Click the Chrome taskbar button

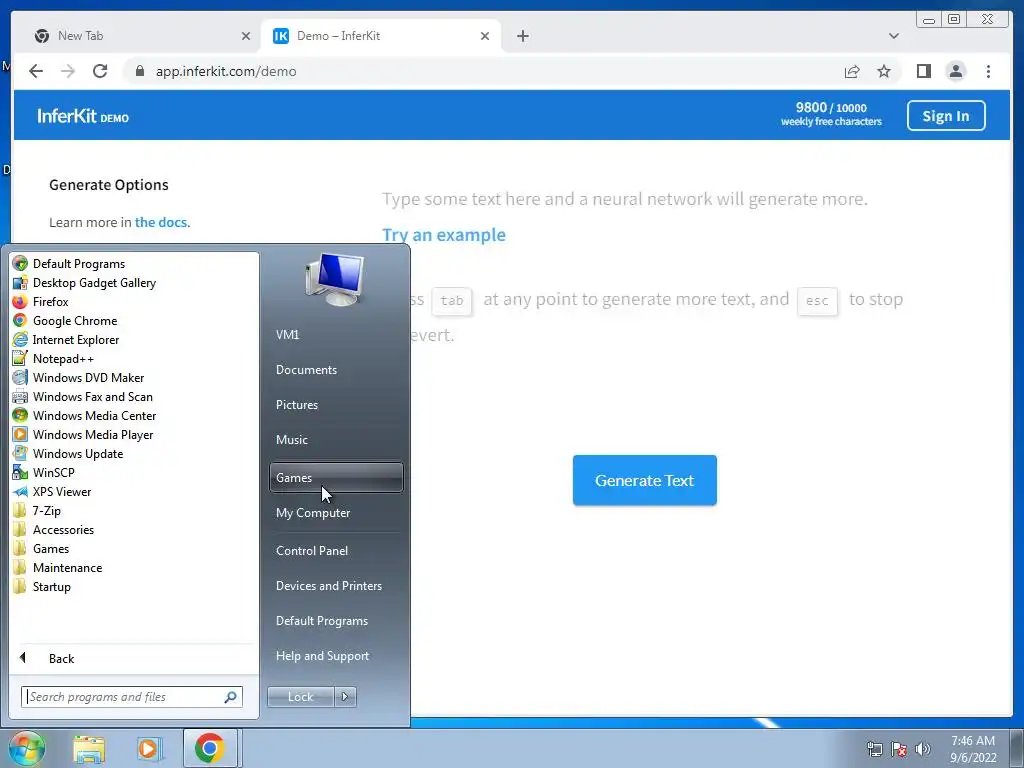pos(210,748)
